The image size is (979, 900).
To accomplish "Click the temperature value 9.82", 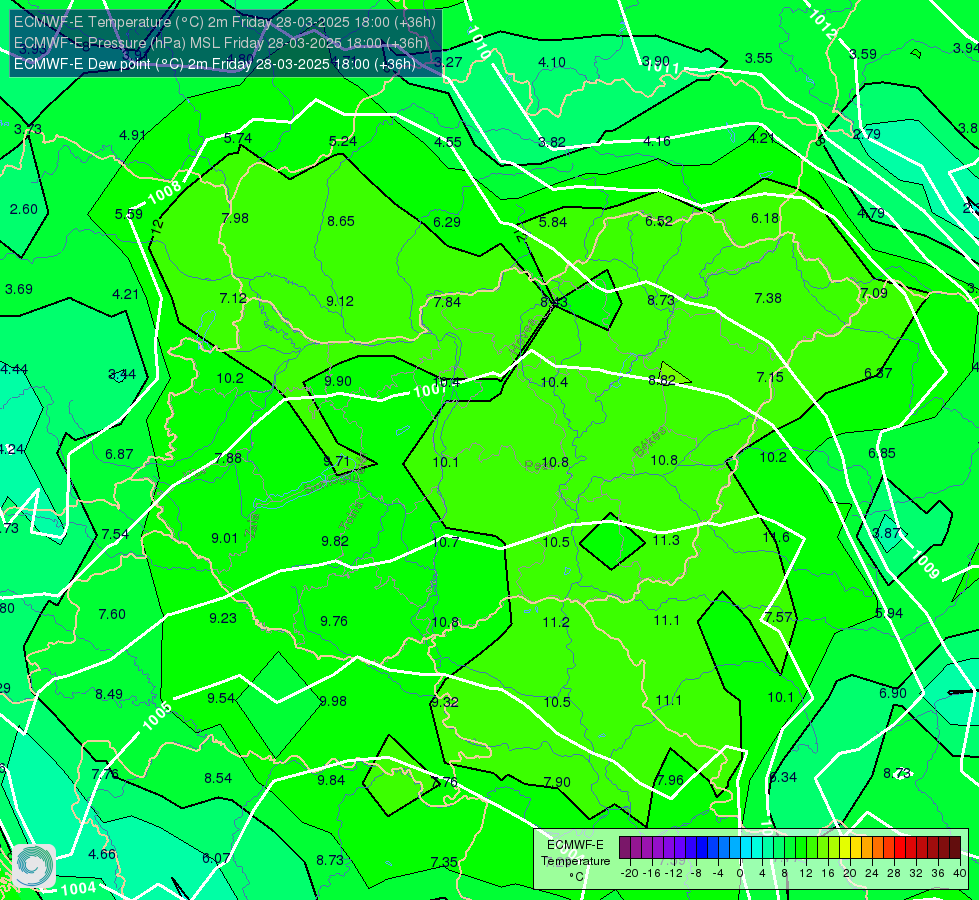I will point(335,541).
